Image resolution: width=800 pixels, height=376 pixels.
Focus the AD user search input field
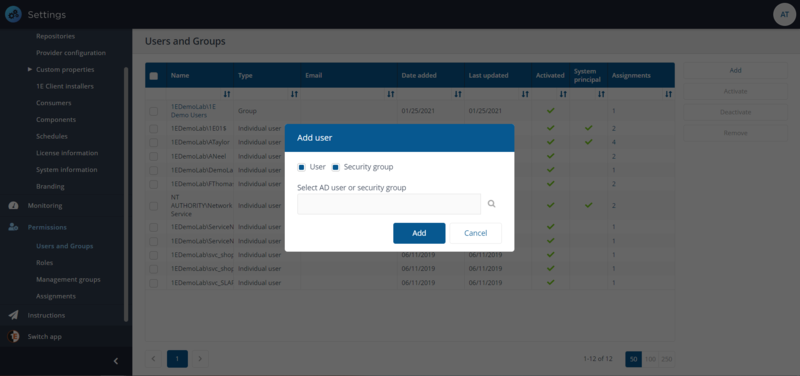tap(389, 204)
